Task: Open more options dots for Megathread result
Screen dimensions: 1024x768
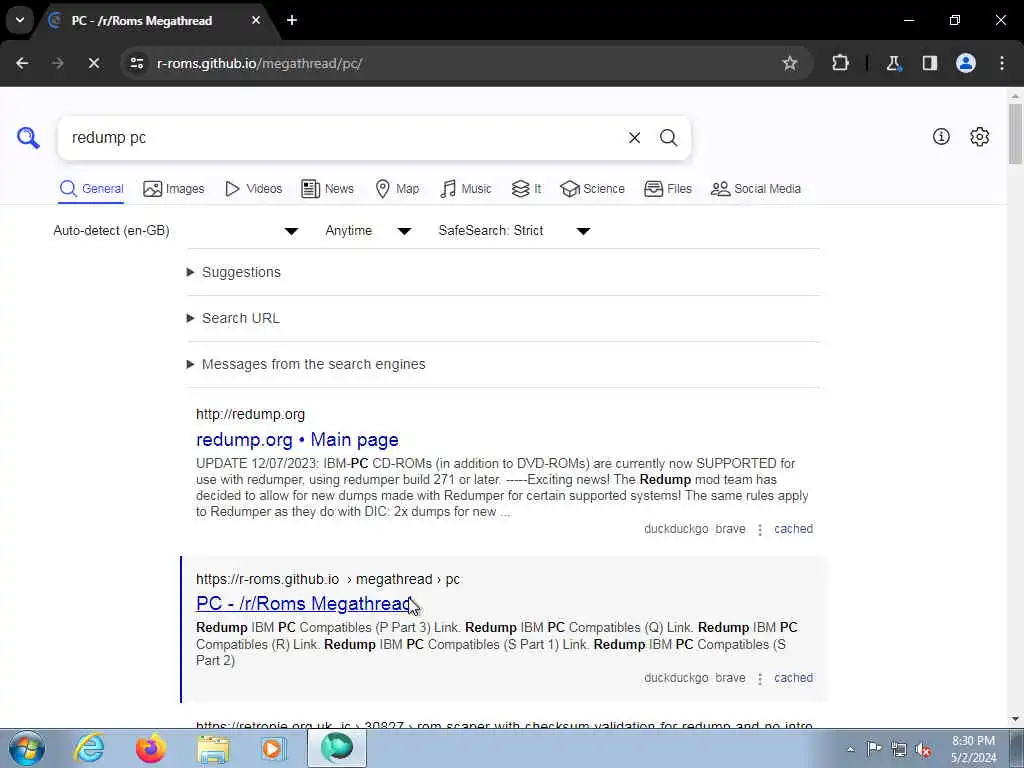Action: (760, 679)
